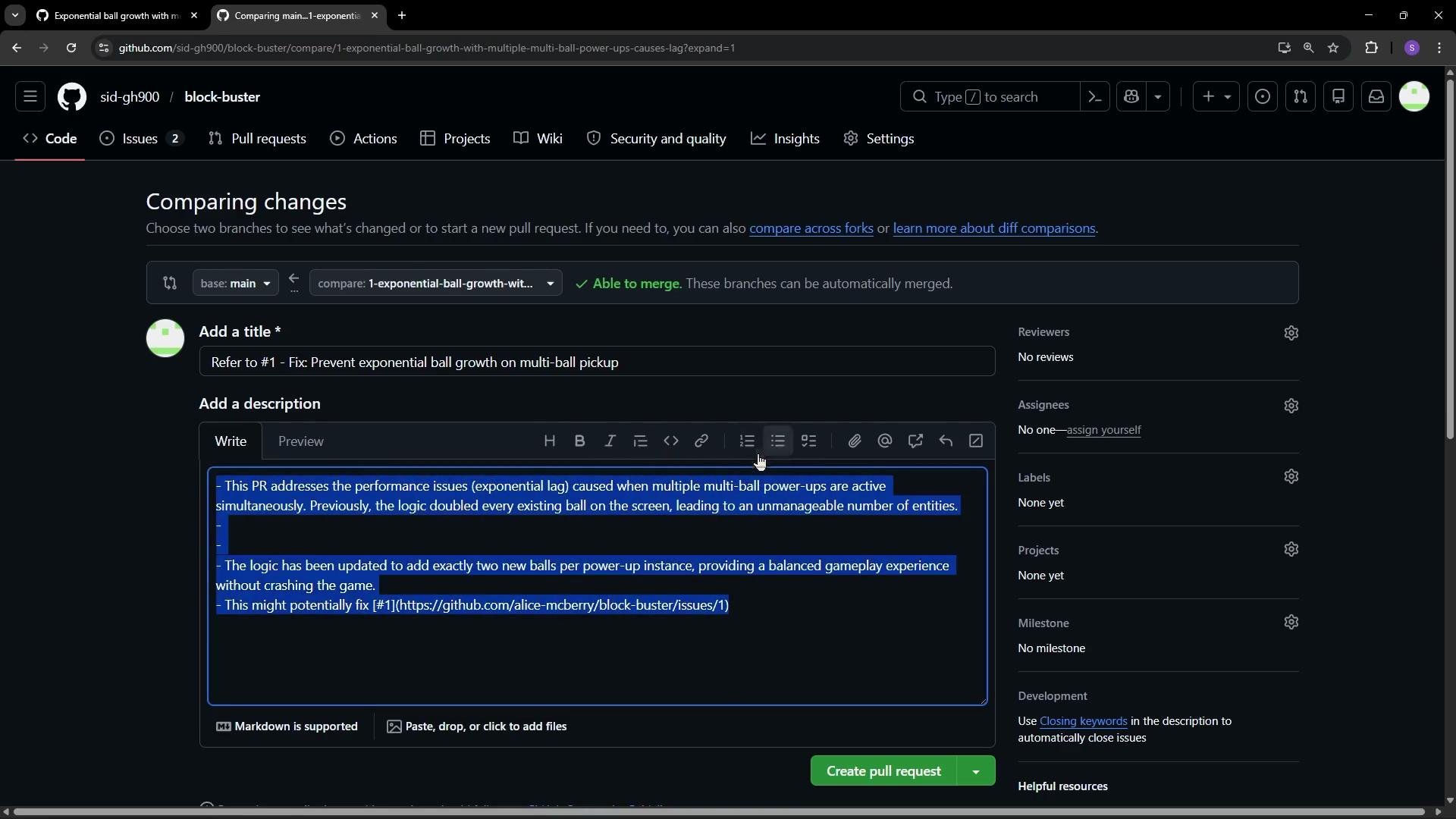Open the compare branch dropdown
Image resolution: width=1456 pixels, height=819 pixels.
[436, 284]
